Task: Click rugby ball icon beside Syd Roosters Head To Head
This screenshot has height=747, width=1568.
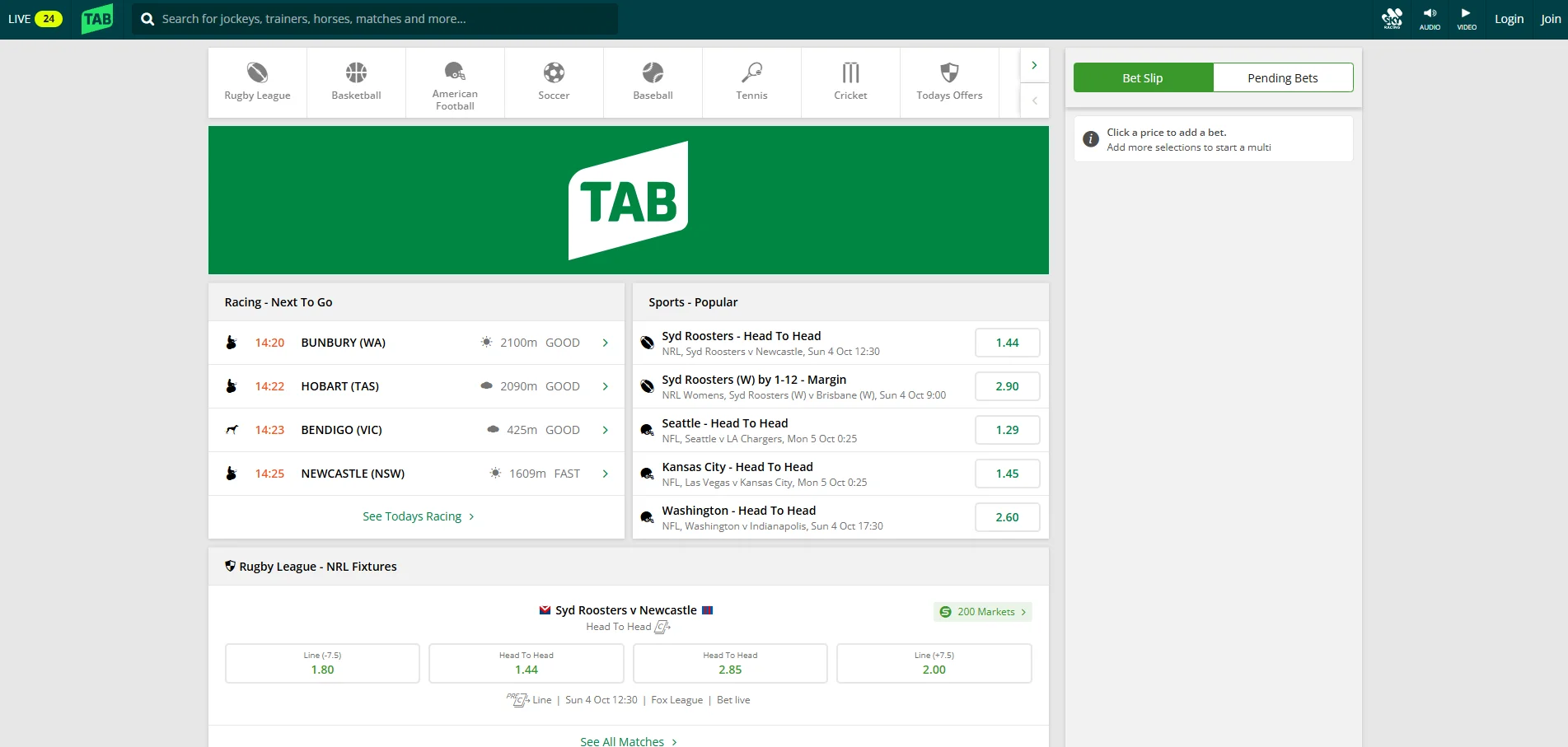Action: tap(648, 343)
